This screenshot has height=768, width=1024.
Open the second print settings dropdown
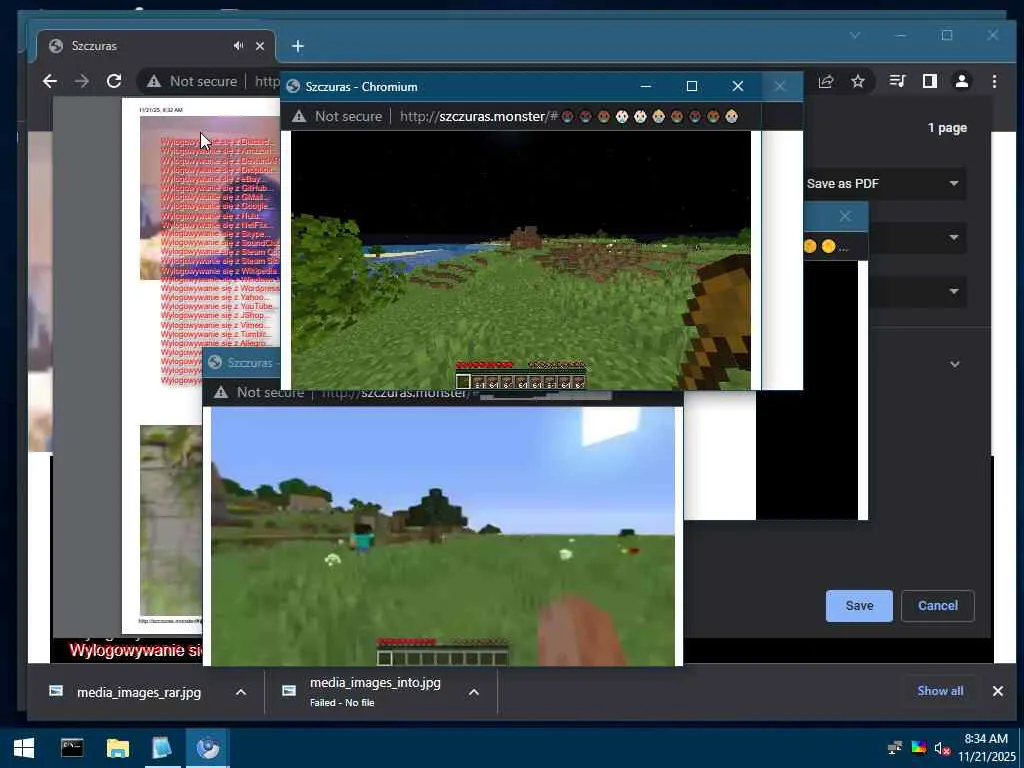[x=918, y=237]
